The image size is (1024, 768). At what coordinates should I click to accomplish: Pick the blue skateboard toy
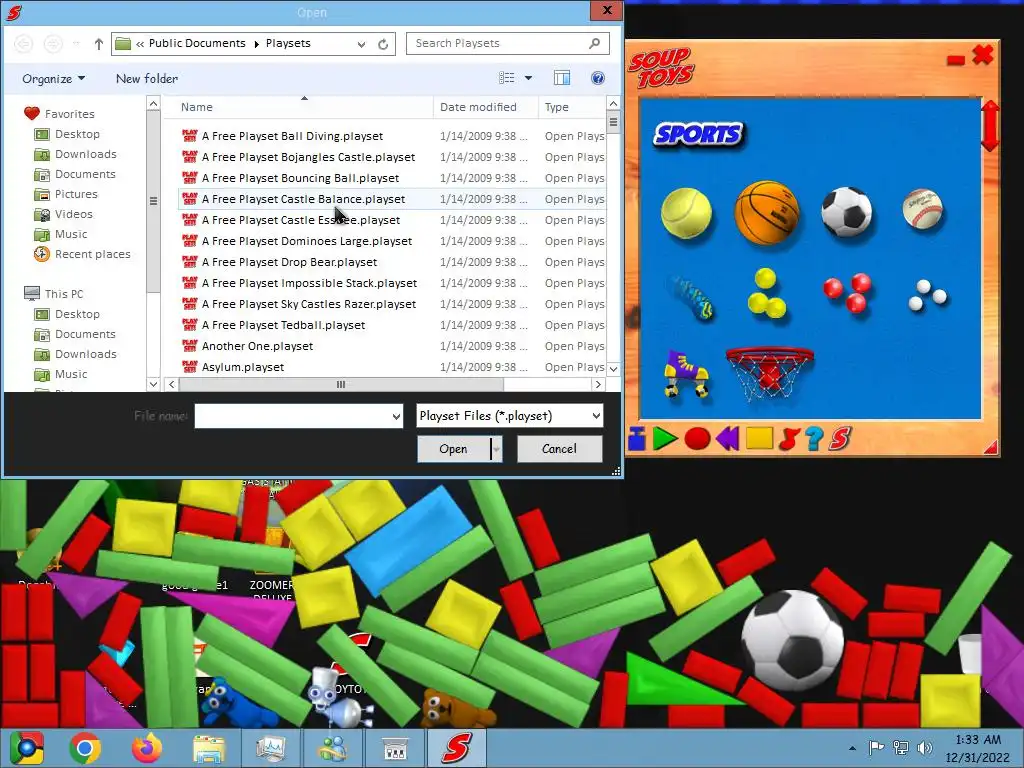coord(690,298)
